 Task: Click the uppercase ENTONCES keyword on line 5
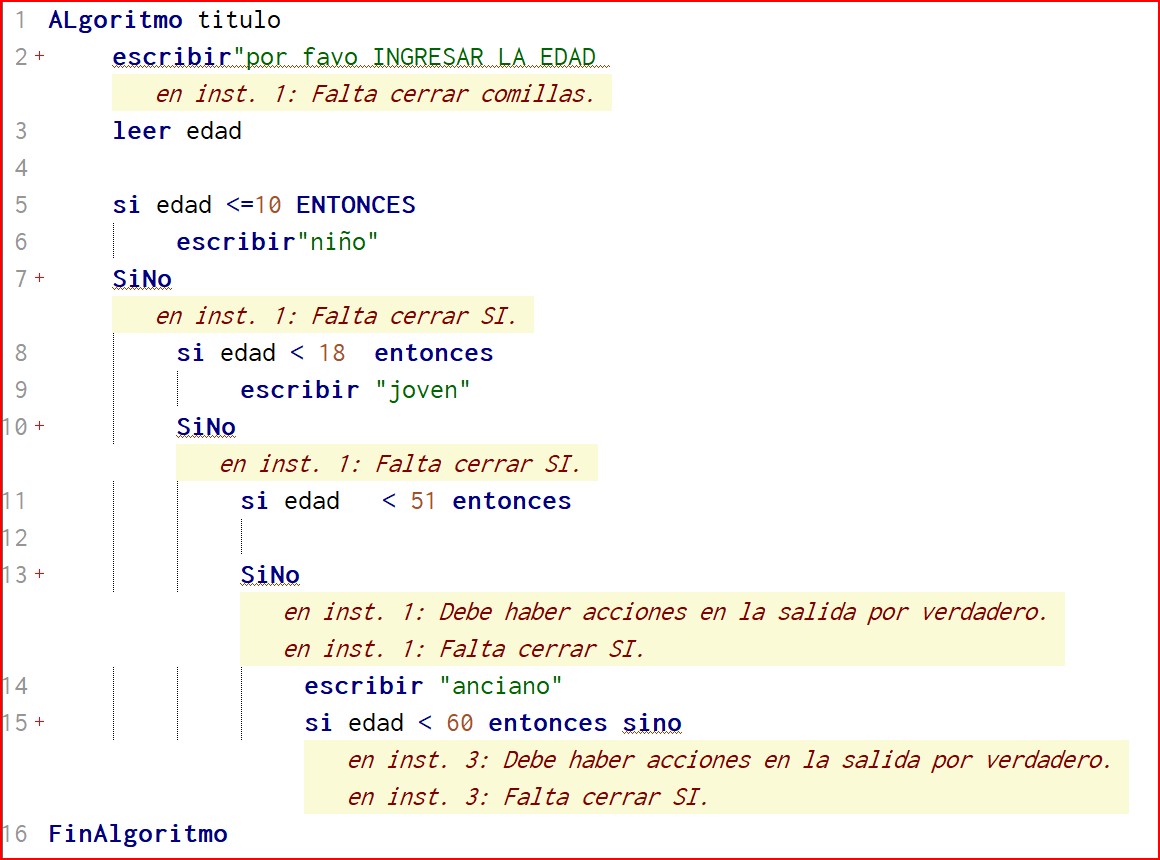tap(355, 205)
